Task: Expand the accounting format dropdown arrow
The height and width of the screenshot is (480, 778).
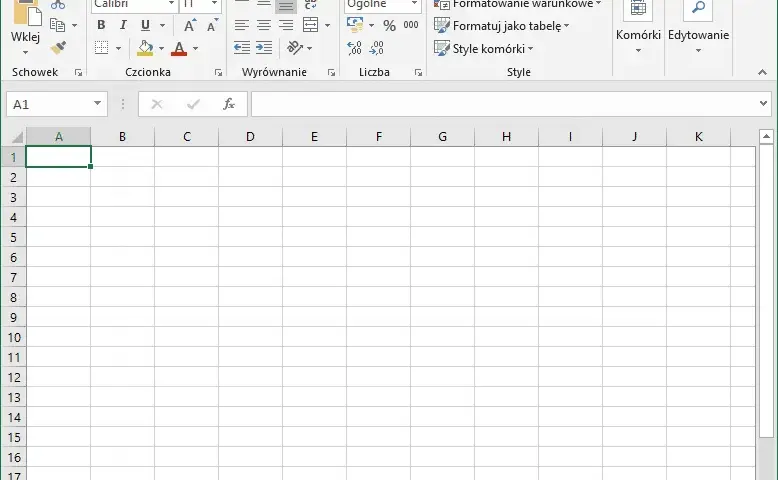Action: point(371,25)
